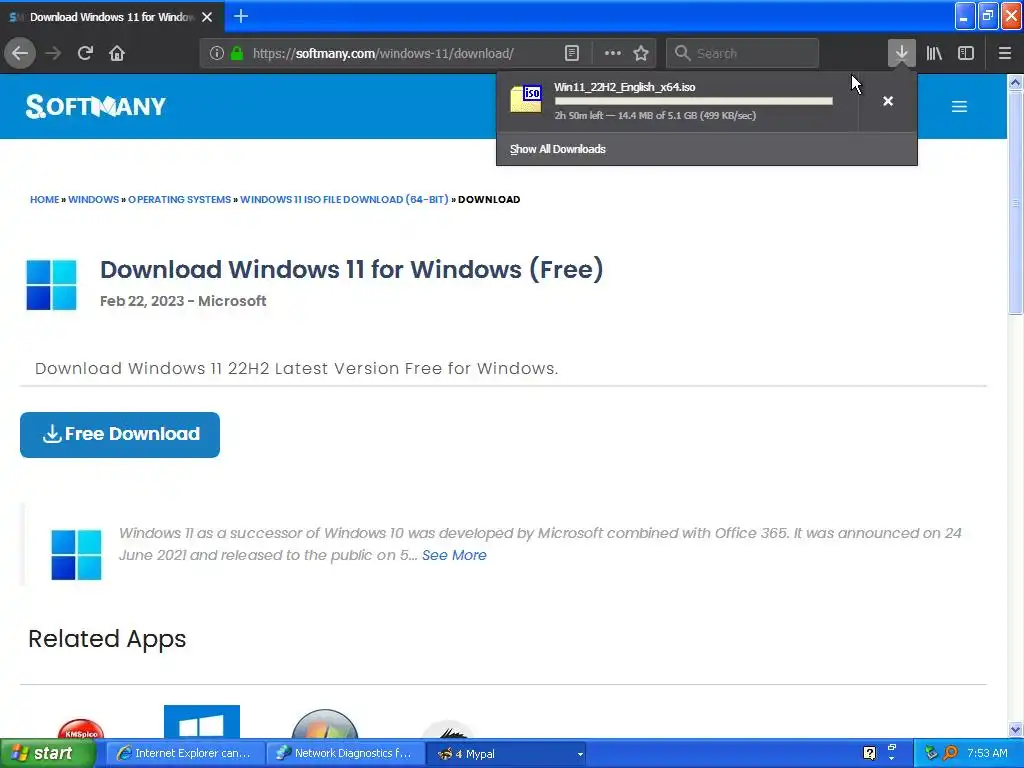Click the 7:53 AM clock
Screen dimensions: 1024x768
pos(987,753)
